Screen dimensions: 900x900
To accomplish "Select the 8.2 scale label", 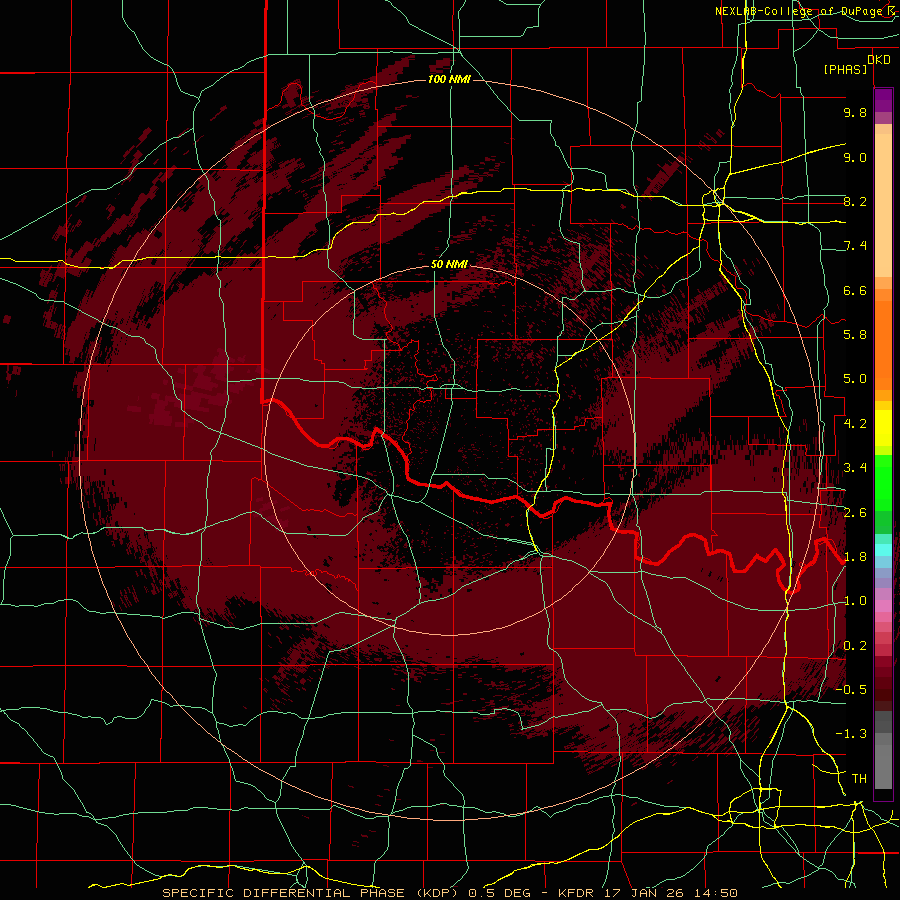I will click(855, 201).
